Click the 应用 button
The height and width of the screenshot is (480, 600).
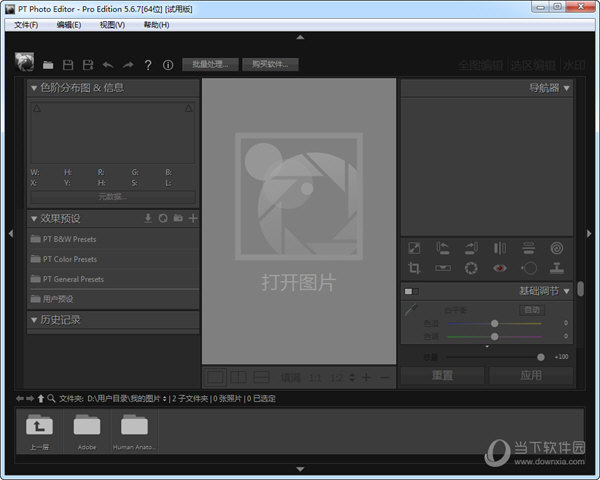click(531, 375)
